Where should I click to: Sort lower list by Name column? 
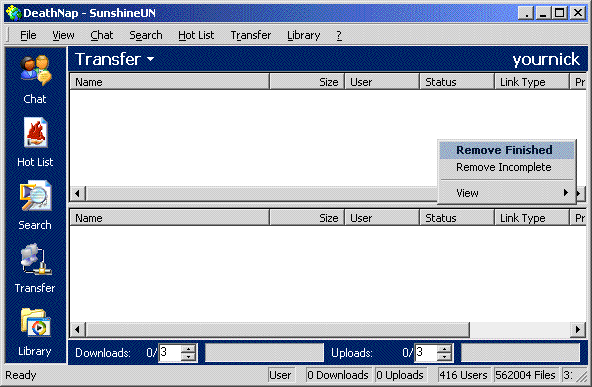click(170, 218)
